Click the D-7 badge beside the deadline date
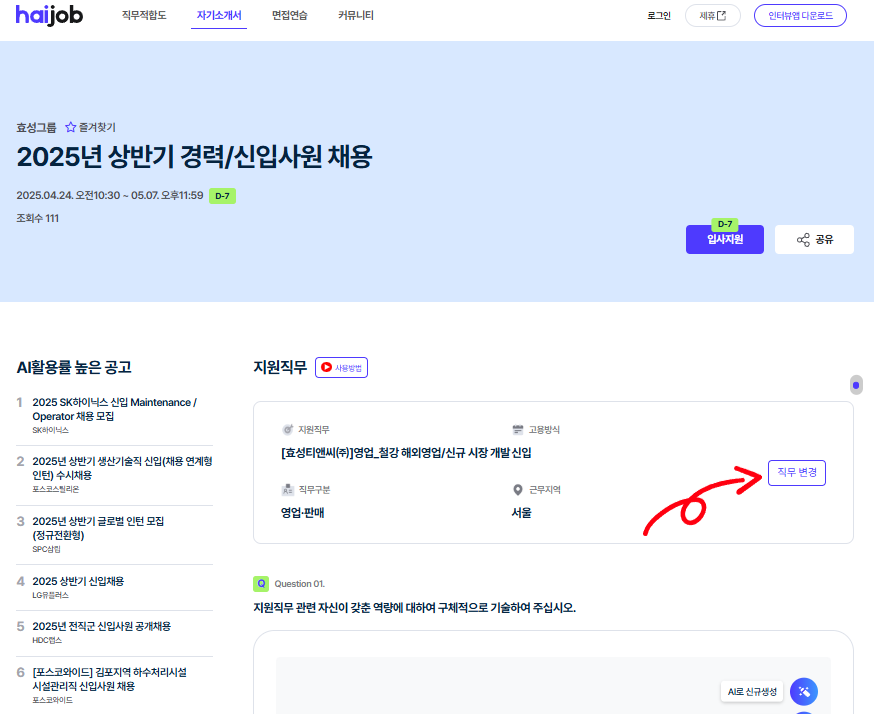Viewport: 874px width, 714px height. click(222, 196)
